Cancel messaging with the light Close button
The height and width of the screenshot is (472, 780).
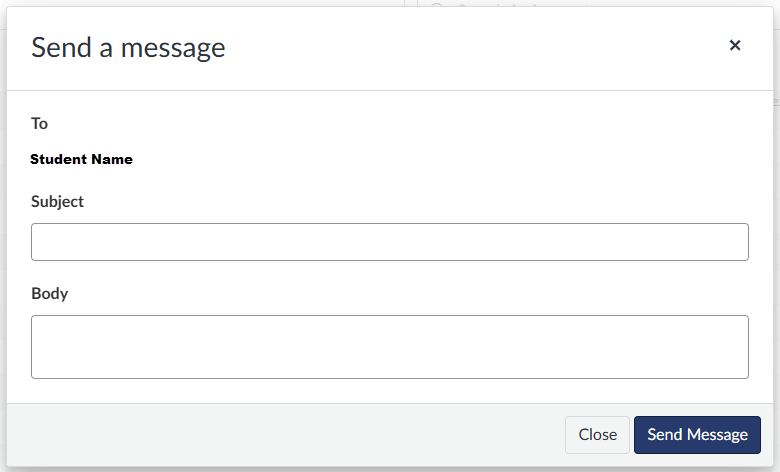(x=597, y=435)
